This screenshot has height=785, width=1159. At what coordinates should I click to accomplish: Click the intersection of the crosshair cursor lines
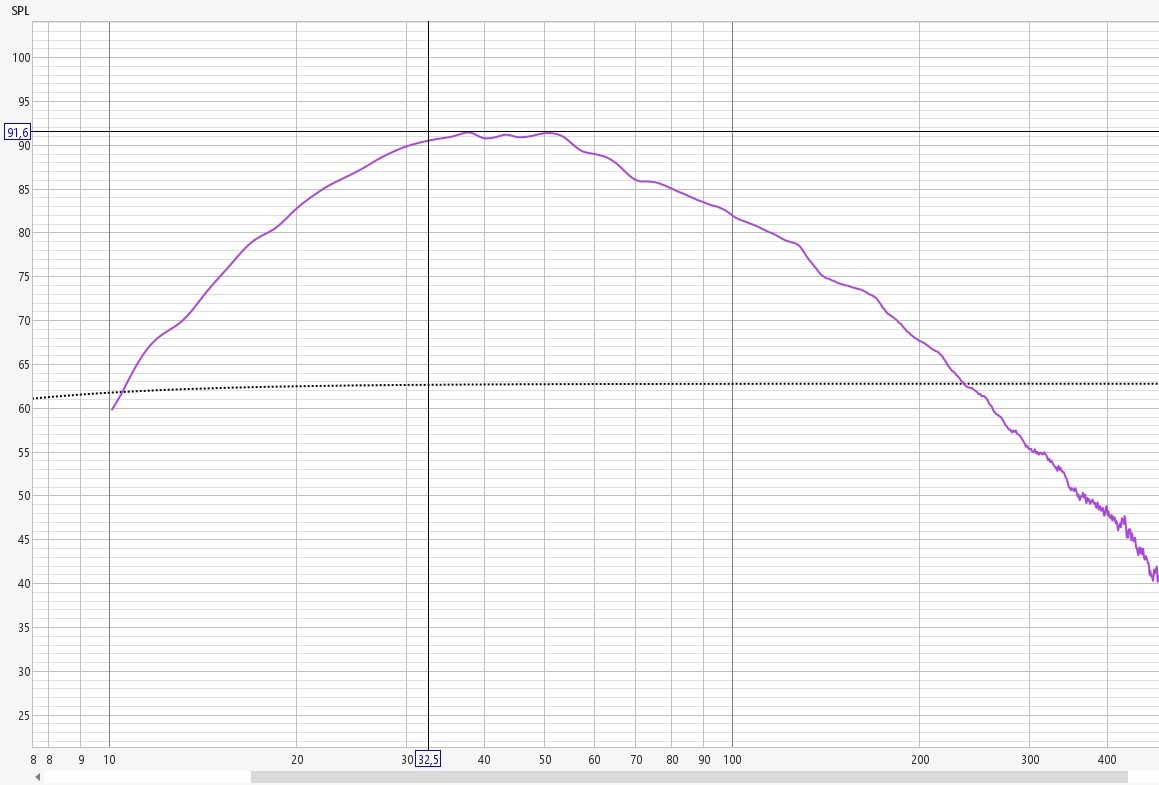pyautogui.click(x=428, y=132)
